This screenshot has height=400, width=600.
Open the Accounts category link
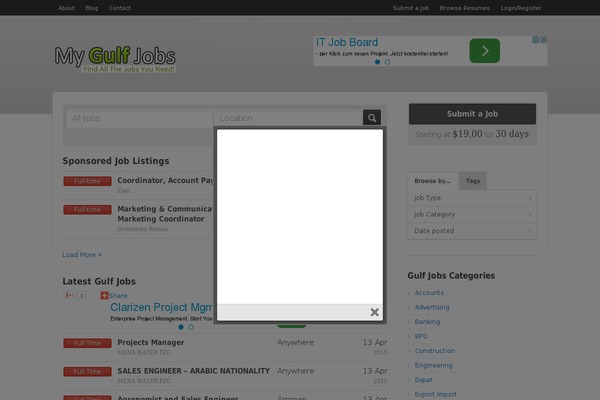coord(429,293)
